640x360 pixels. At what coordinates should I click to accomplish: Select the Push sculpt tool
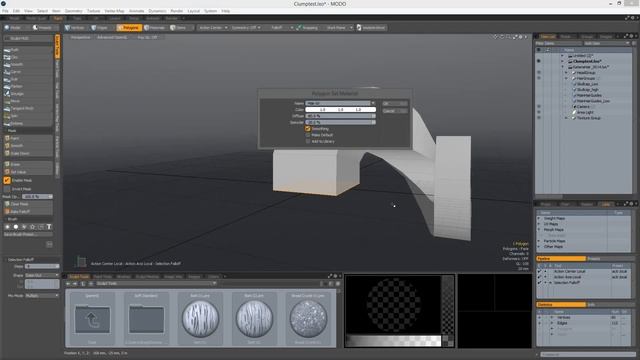tap(28, 50)
